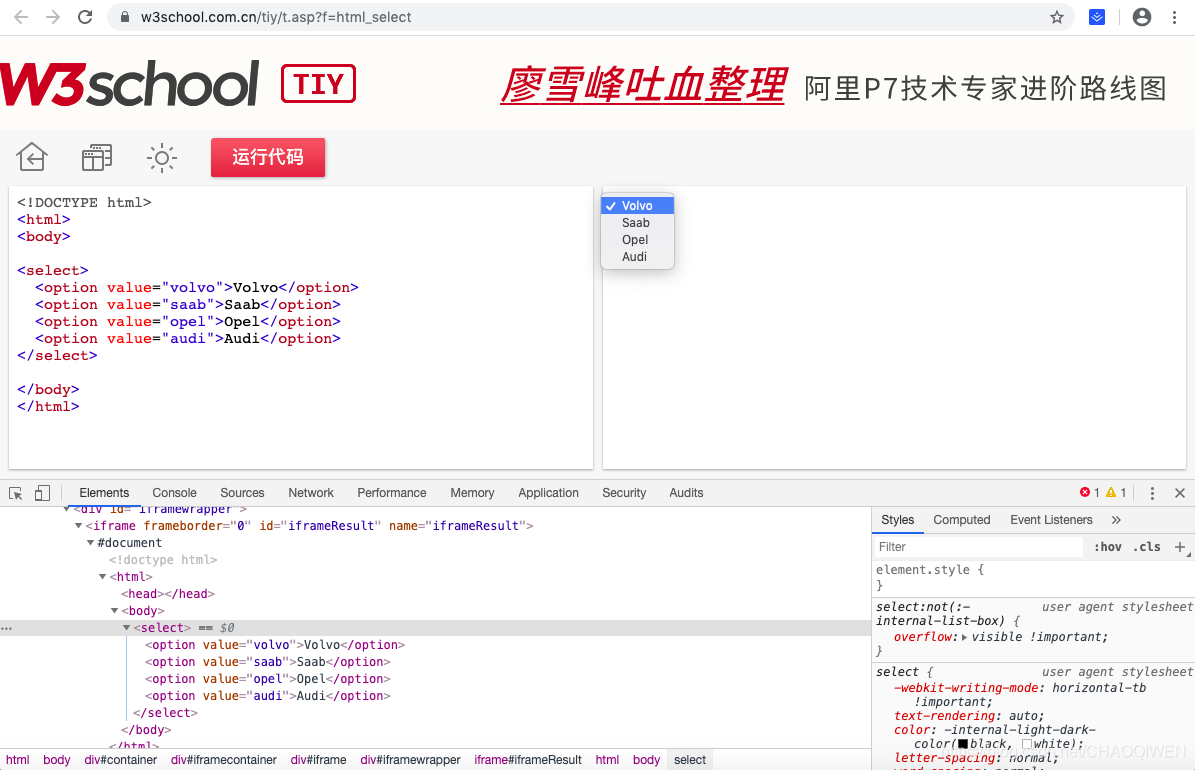Open the Application tab
This screenshot has height=770, width=1195.
pyautogui.click(x=549, y=493)
